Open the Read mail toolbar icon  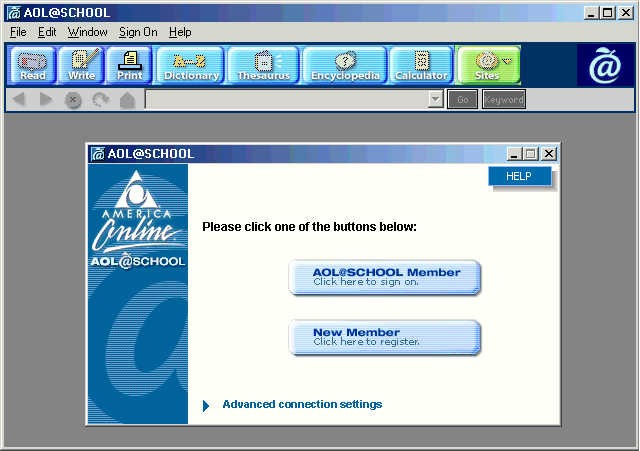[x=32, y=65]
